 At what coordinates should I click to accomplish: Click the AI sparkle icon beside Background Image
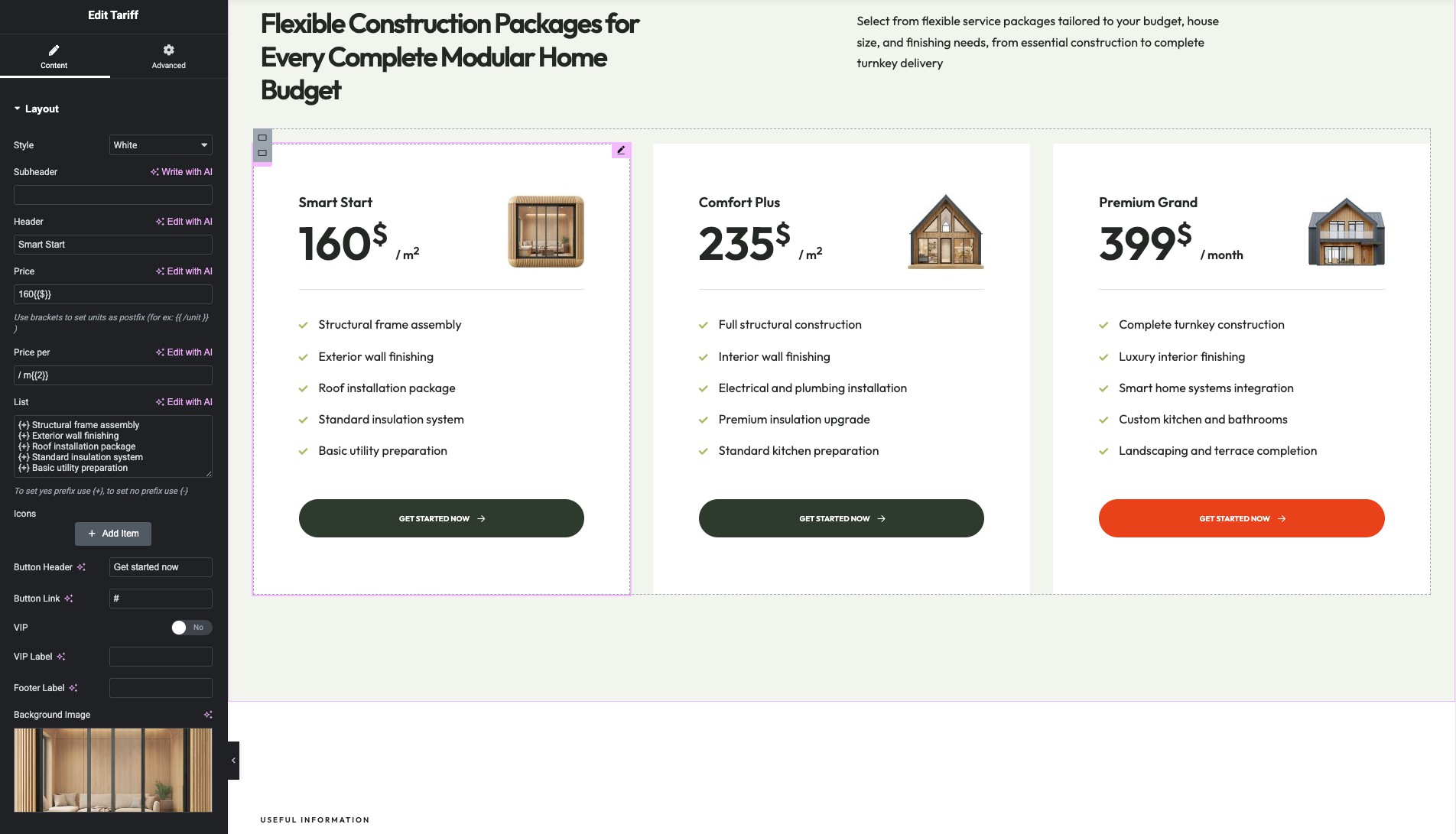coord(207,715)
